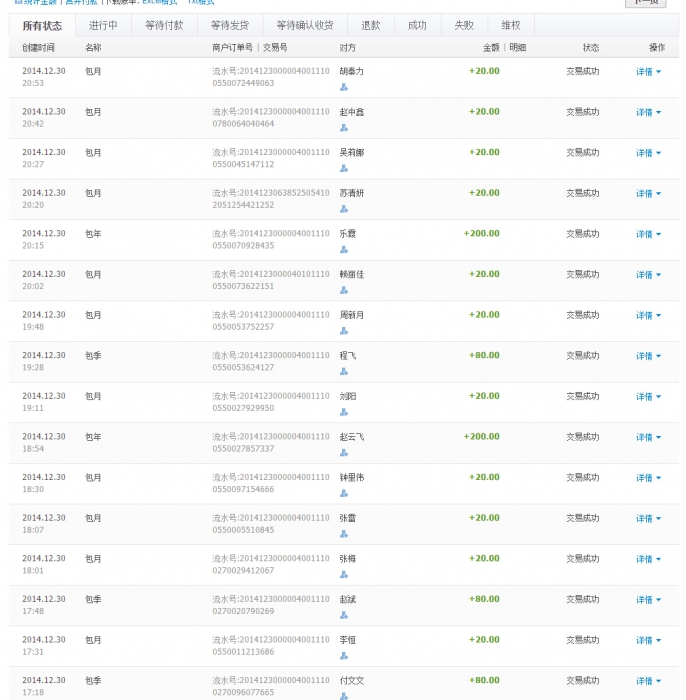Open 详情 dropdown for the 19:11 transaction
Viewport: 686px width, 700px height.
[x=648, y=397]
